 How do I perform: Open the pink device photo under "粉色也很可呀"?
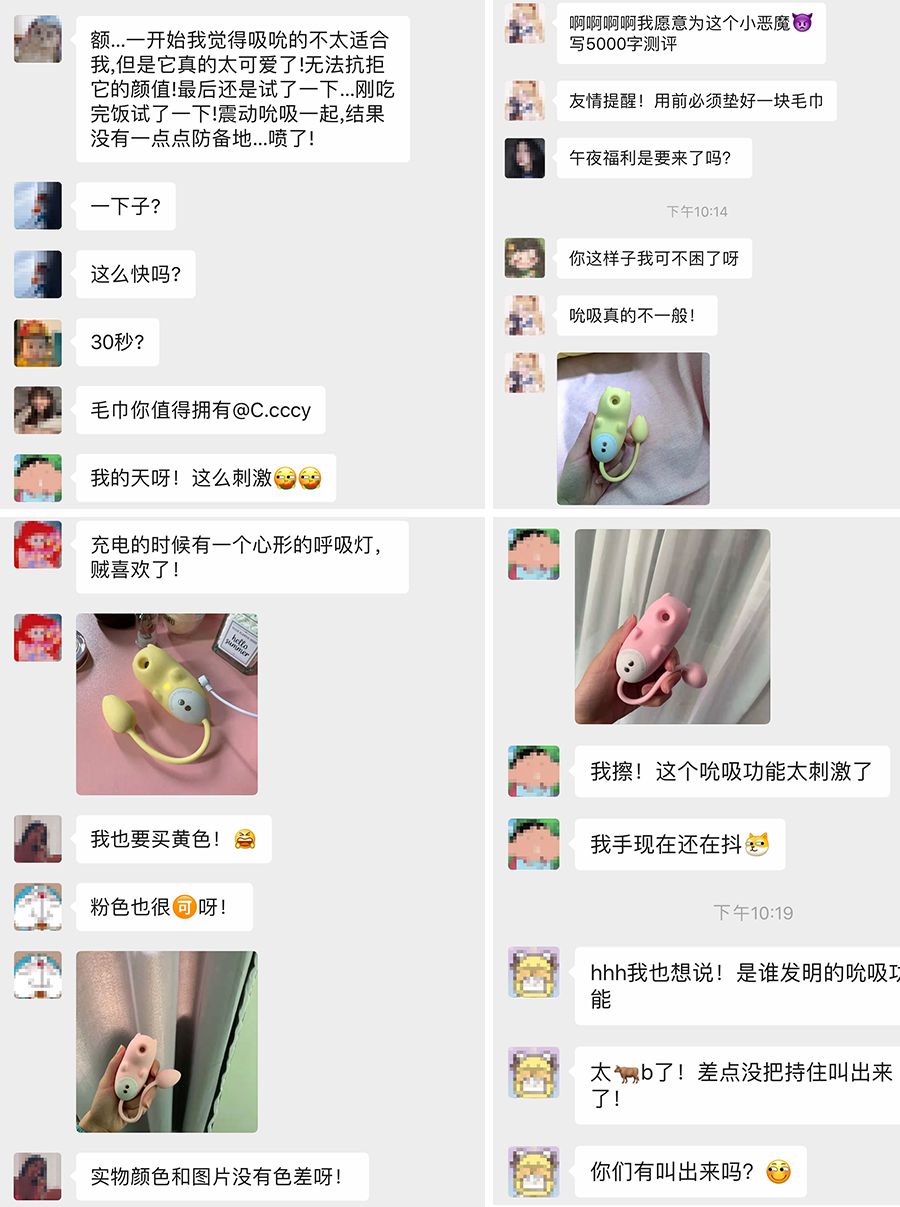pyautogui.click(x=167, y=1041)
